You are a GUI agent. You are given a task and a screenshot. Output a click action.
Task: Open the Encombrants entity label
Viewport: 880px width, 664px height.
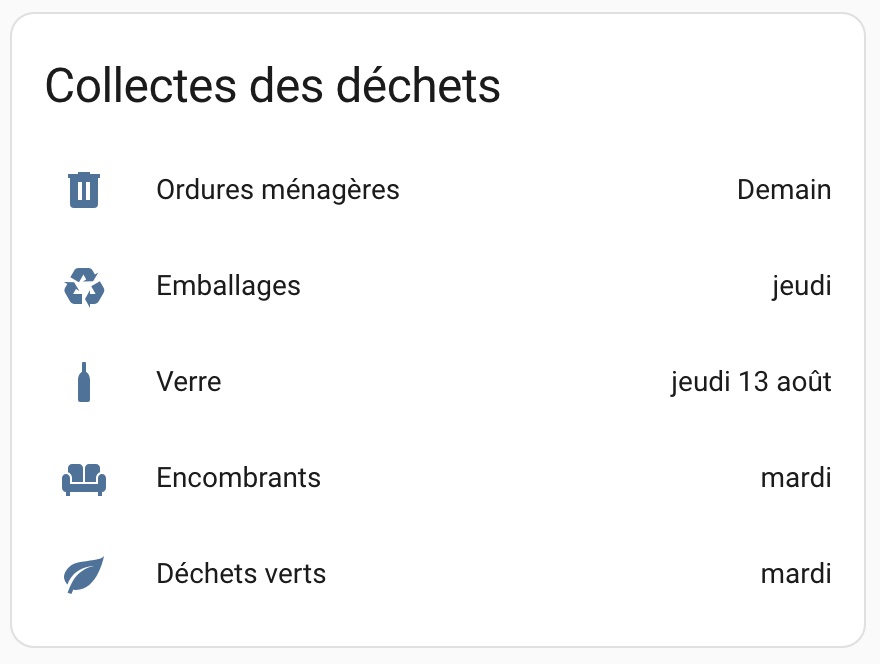(239, 478)
